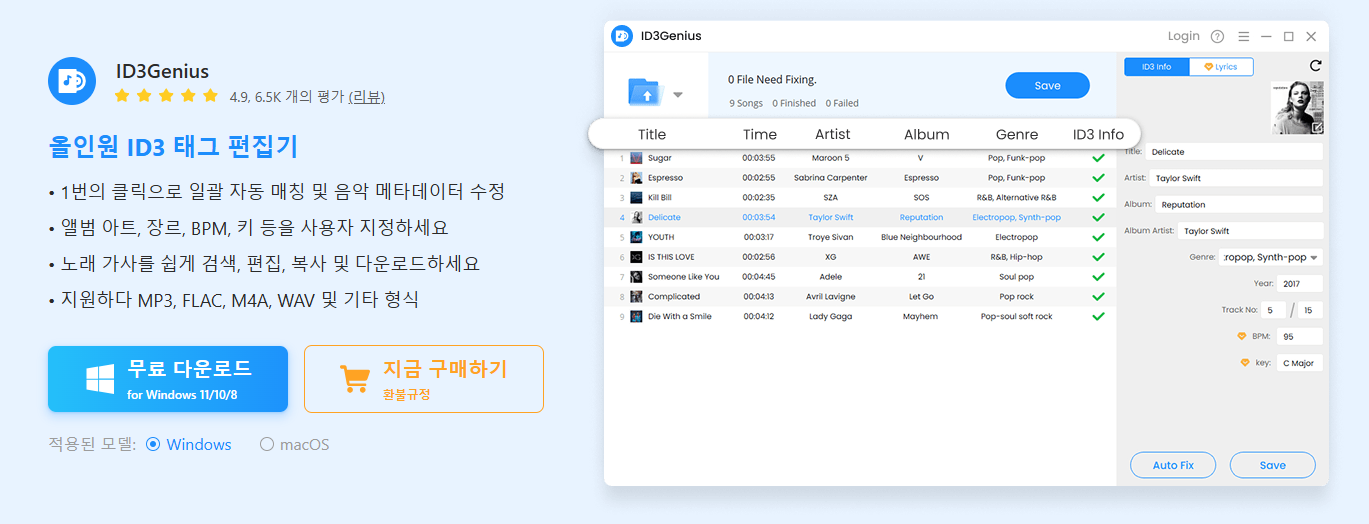Click the refresh icon above the album art

pos(1315,66)
